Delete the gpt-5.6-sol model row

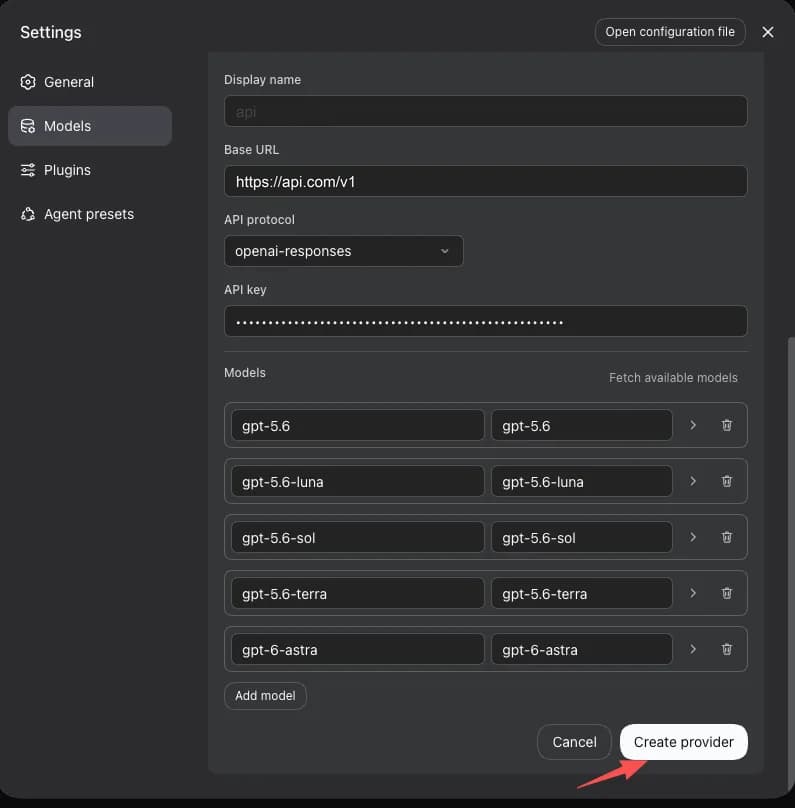coord(726,537)
